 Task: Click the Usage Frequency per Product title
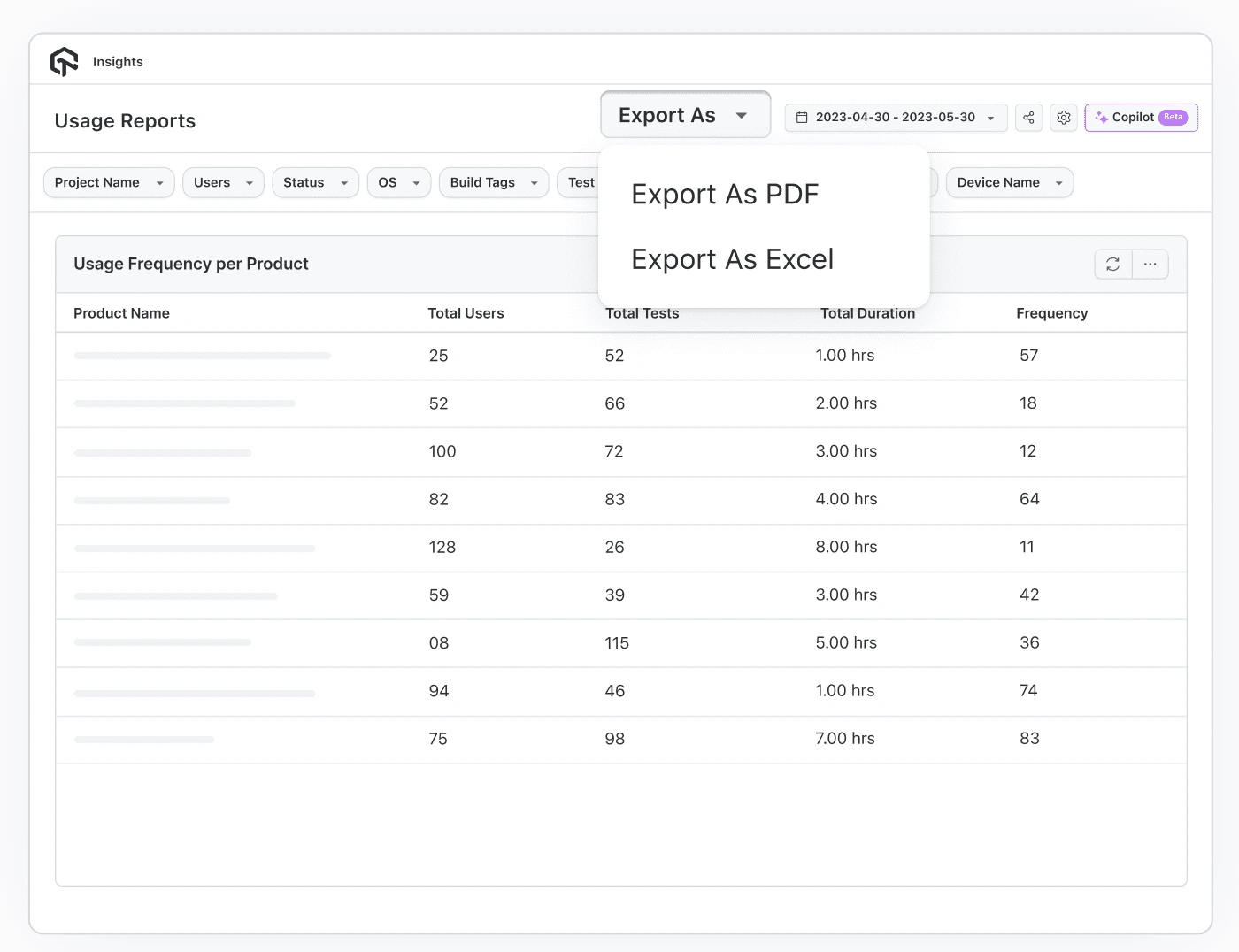click(191, 263)
